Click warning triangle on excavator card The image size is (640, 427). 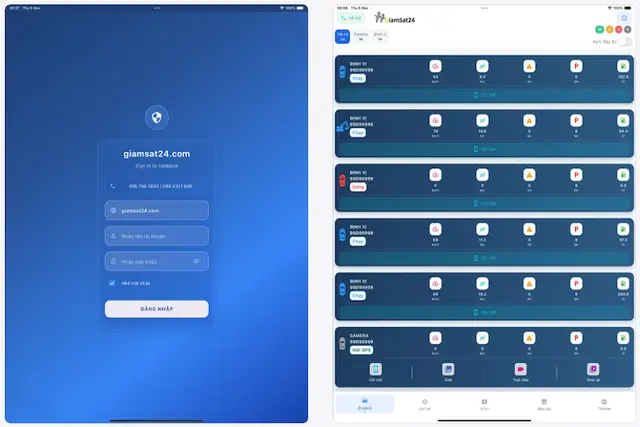pos(529,120)
